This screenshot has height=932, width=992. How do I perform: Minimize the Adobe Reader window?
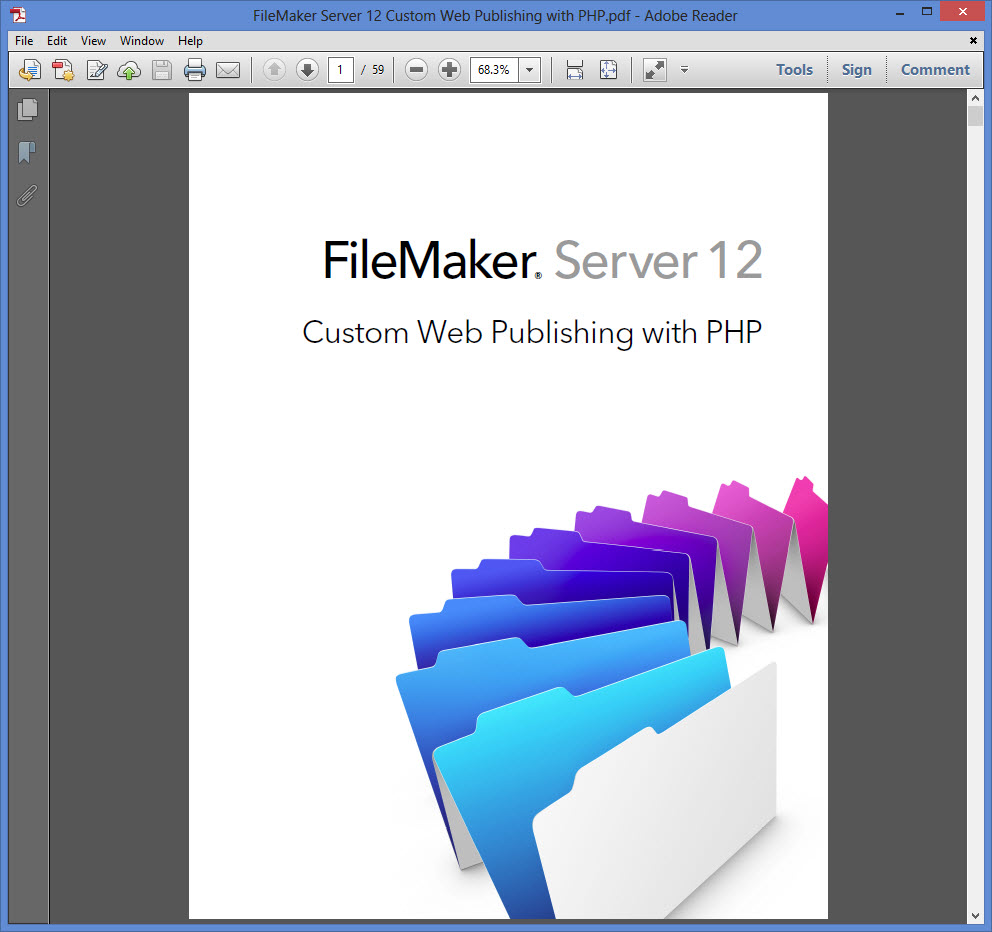click(900, 12)
